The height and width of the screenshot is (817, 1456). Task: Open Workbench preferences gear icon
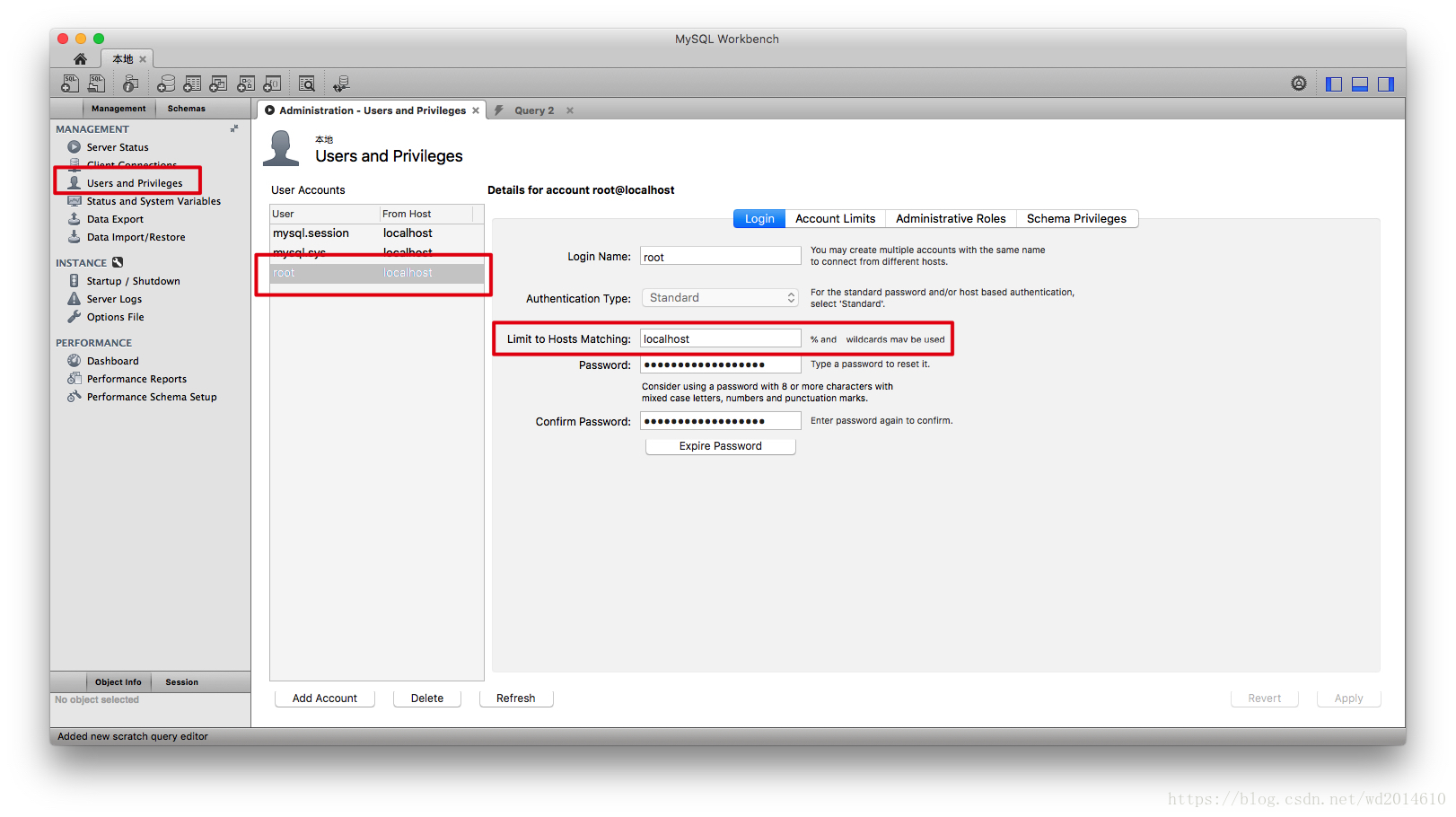(x=1299, y=83)
